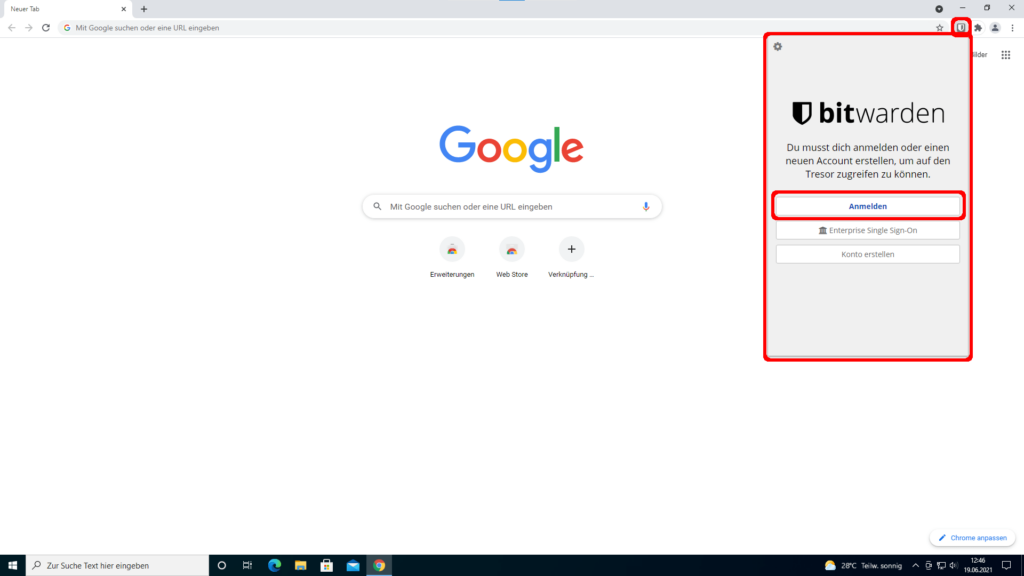The image size is (1024, 576).
Task: Open the Chrome profile avatar menu
Action: (x=995, y=28)
